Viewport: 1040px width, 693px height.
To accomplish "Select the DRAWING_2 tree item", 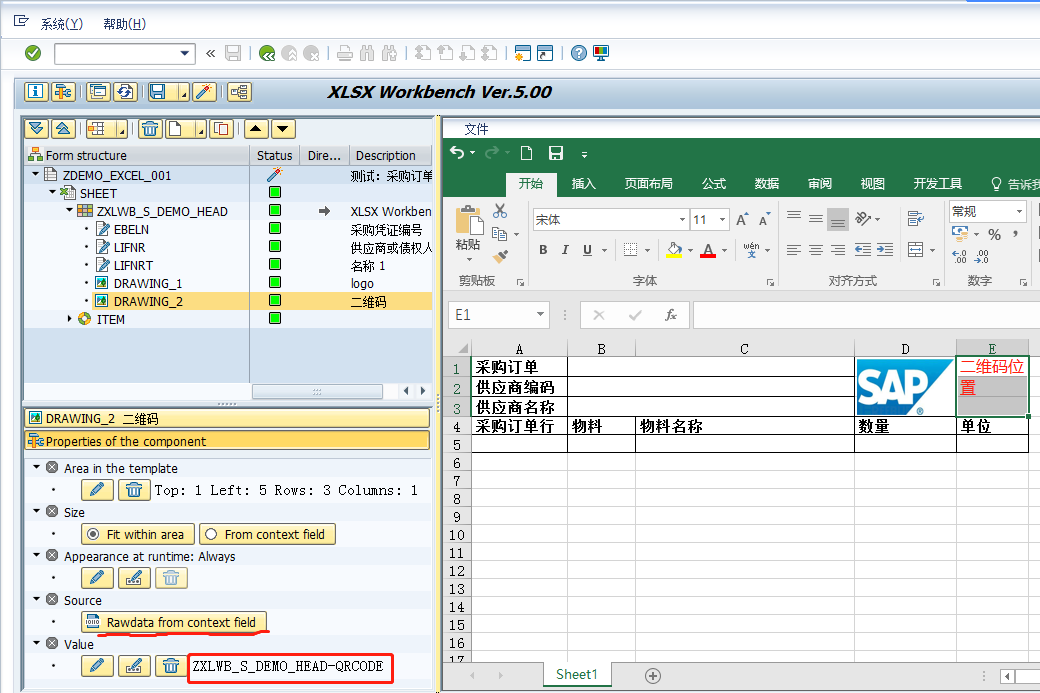I will (148, 301).
